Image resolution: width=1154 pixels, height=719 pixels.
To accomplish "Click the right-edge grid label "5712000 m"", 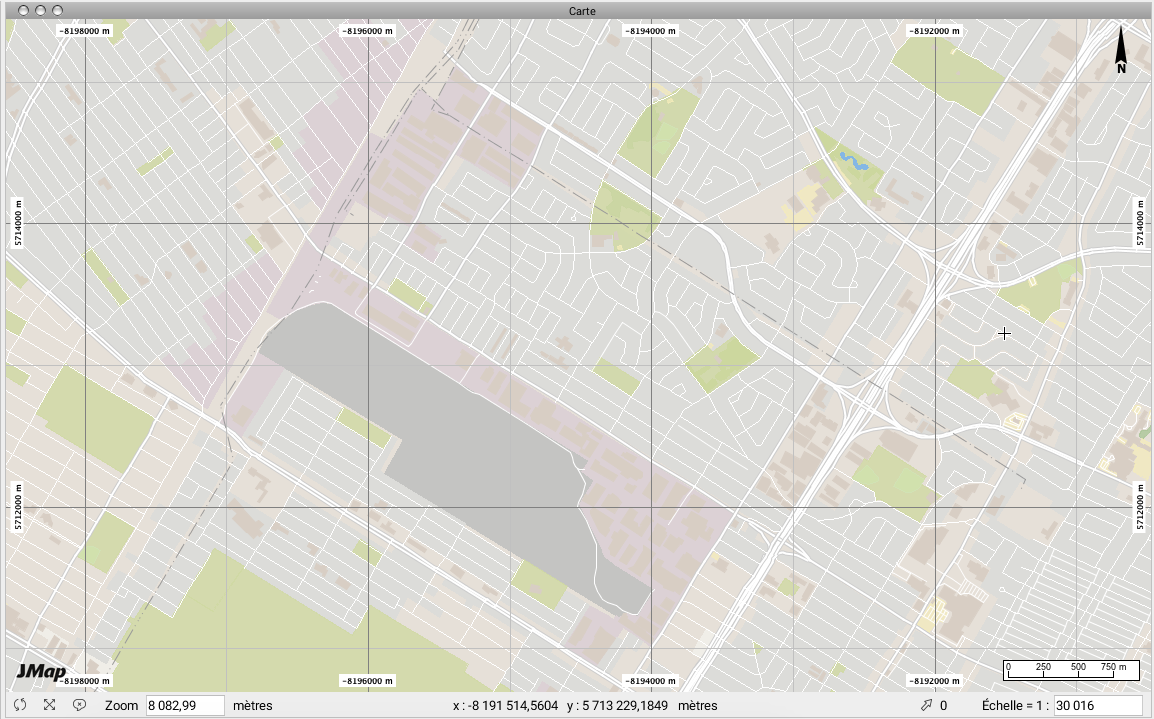I will click(1140, 507).
